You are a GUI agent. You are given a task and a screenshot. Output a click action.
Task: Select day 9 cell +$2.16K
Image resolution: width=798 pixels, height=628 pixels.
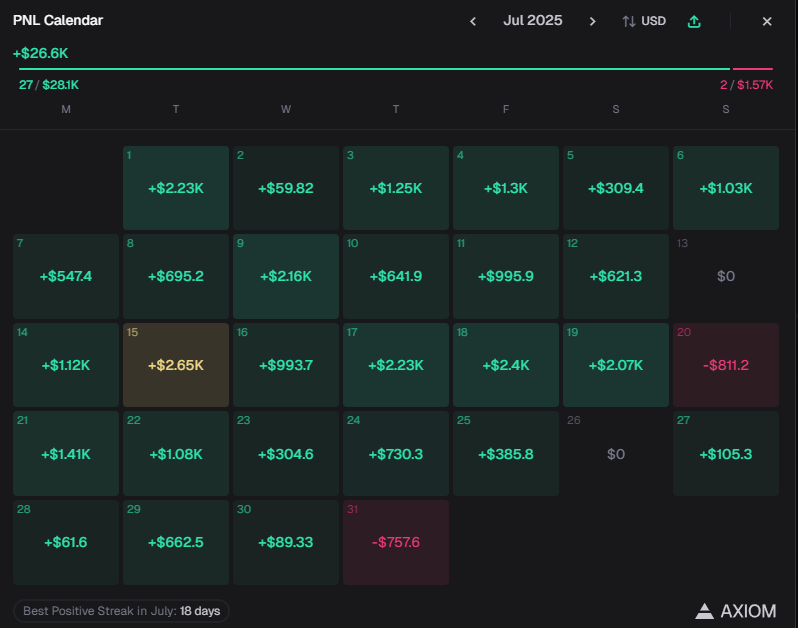pyautogui.click(x=286, y=276)
